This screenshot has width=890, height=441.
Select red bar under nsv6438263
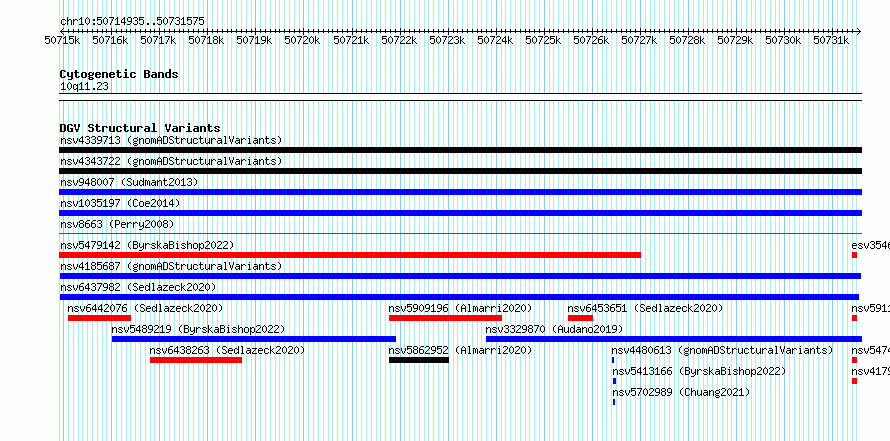196,360
